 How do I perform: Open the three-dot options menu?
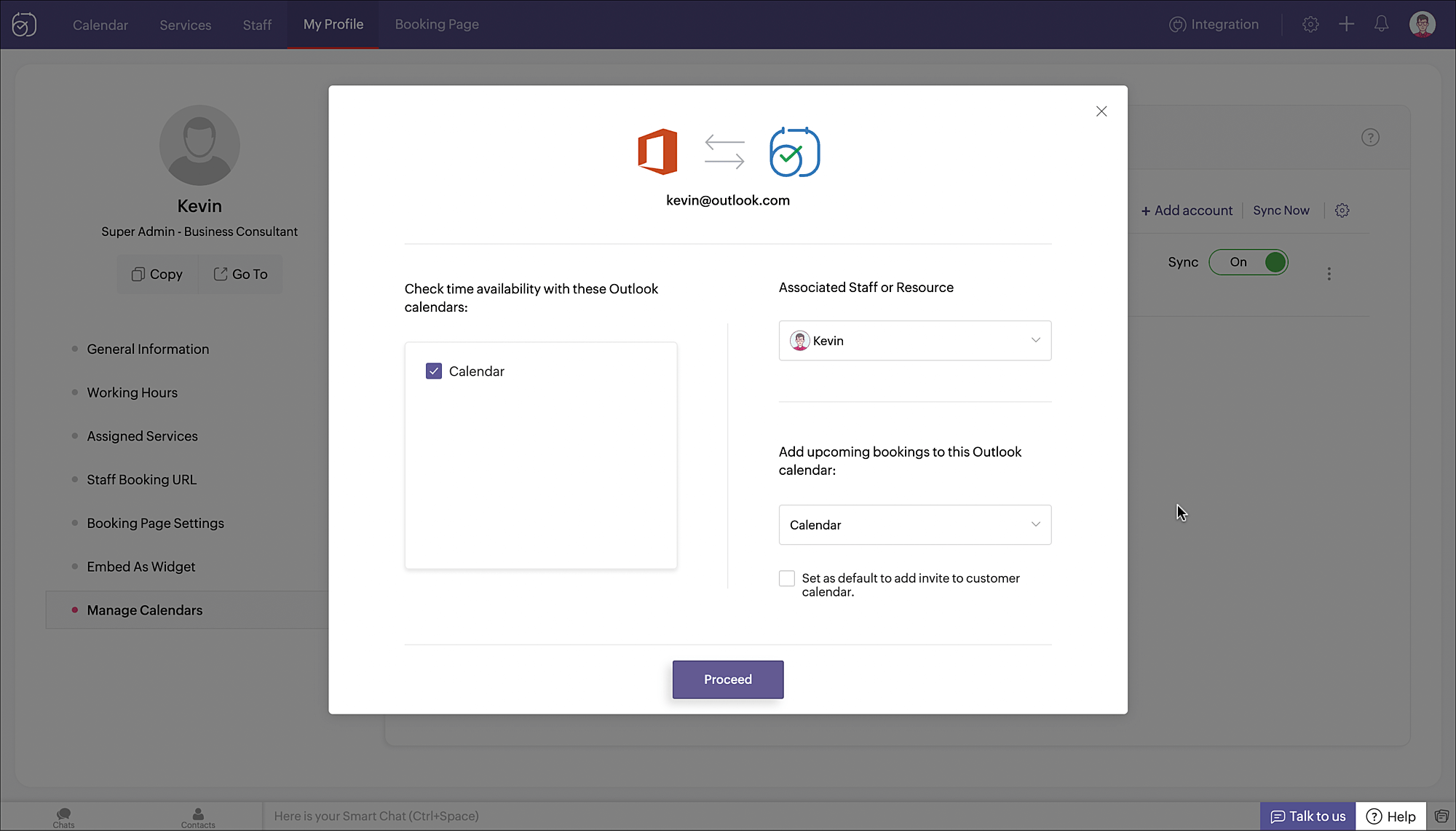1329,274
